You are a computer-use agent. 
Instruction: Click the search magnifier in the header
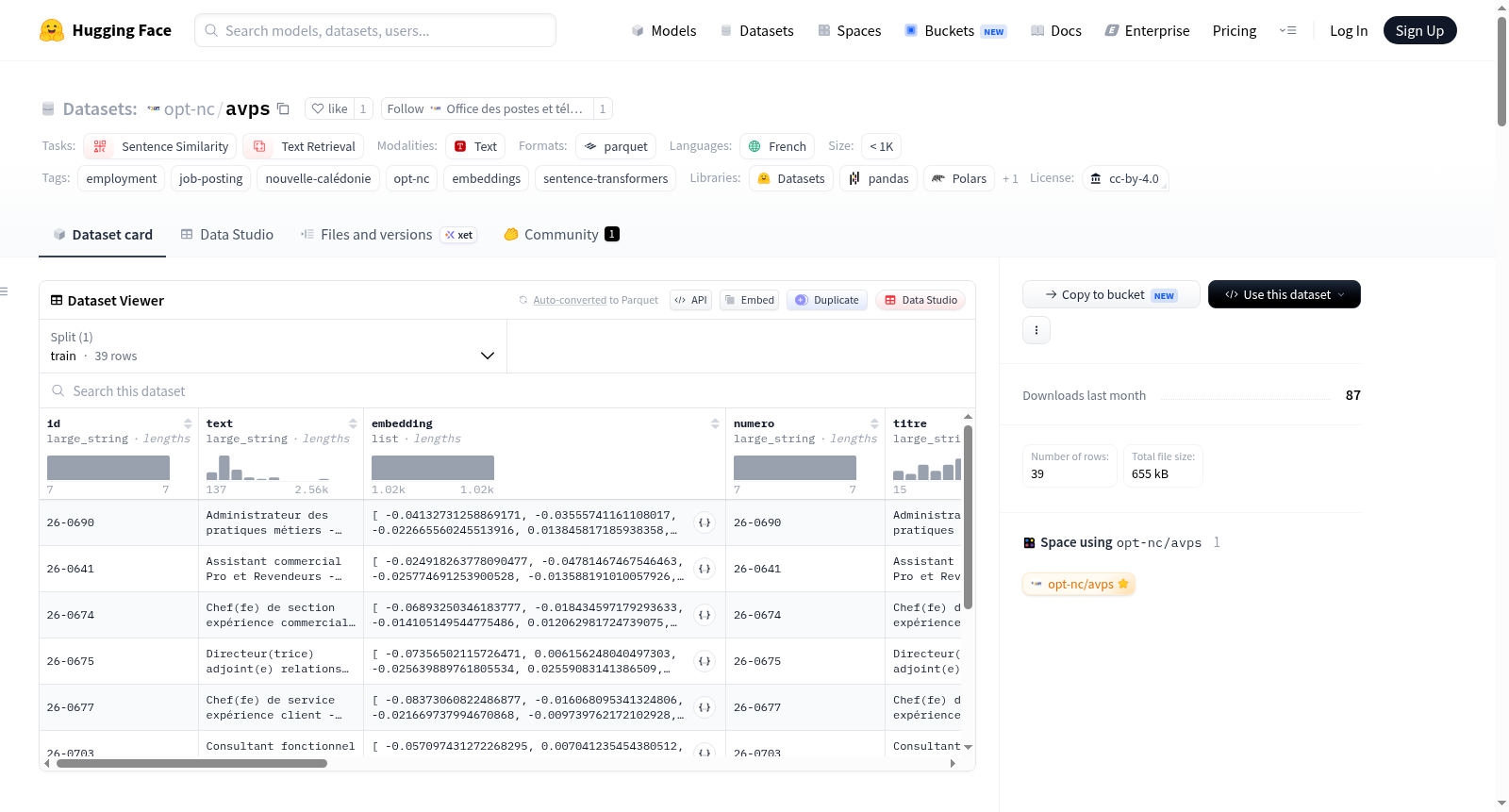212,30
